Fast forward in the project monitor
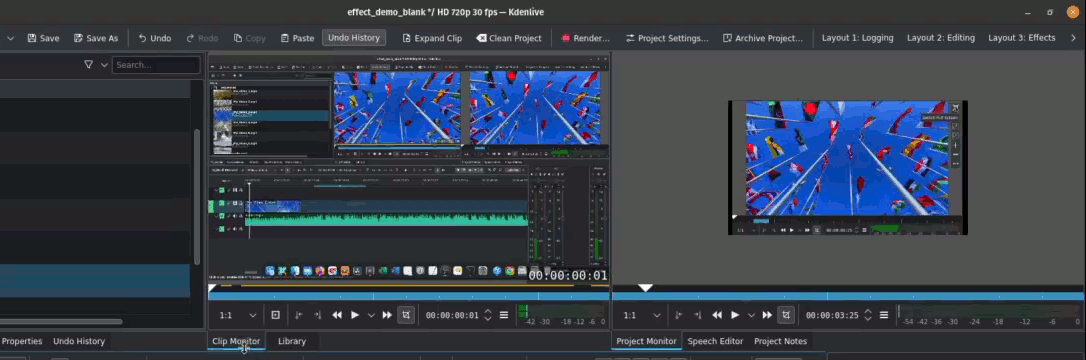Viewport: 1086px width, 360px height. (767, 315)
